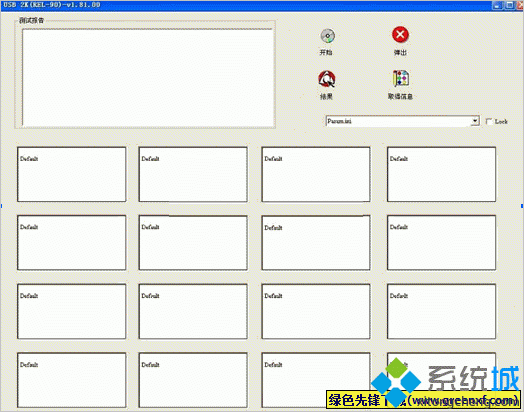Click the 取得信息 text label
The width and height of the screenshot is (524, 412).
click(400, 97)
